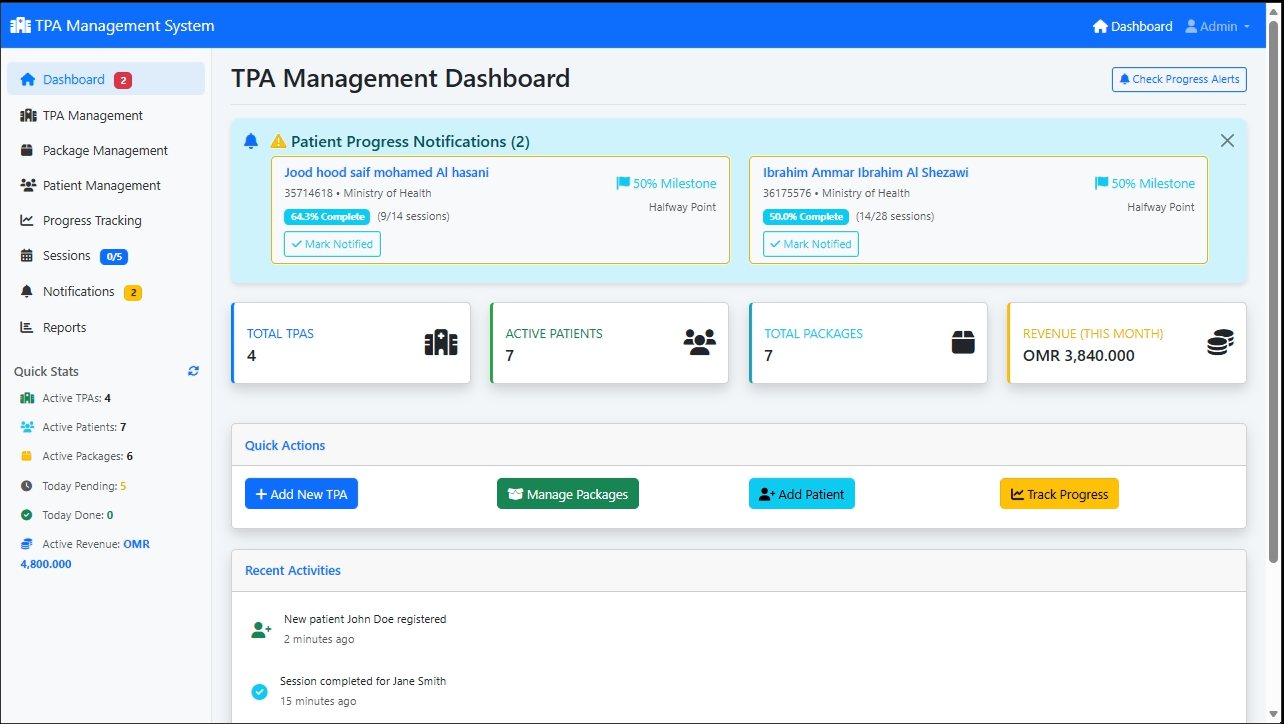Mark Jood hood saif notification as notified

tap(332, 244)
